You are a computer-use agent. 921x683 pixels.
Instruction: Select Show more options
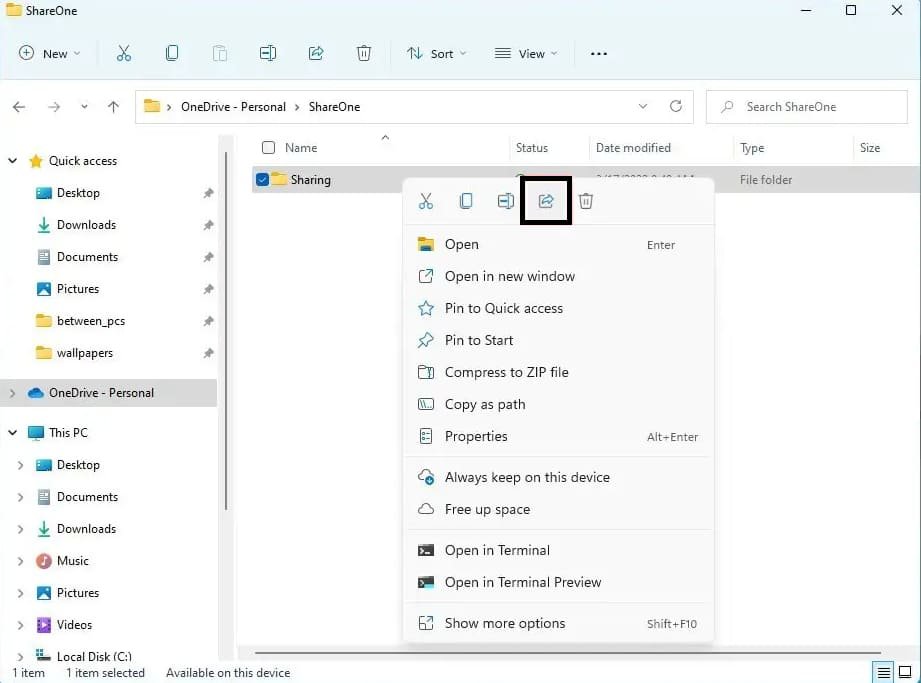pyautogui.click(x=505, y=623)
